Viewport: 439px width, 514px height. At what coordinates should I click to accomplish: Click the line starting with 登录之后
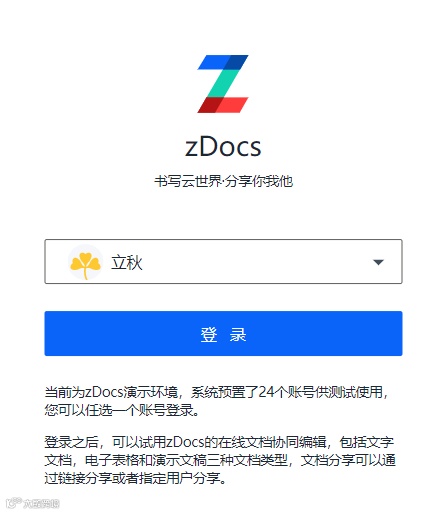click(x=219, y=442)
